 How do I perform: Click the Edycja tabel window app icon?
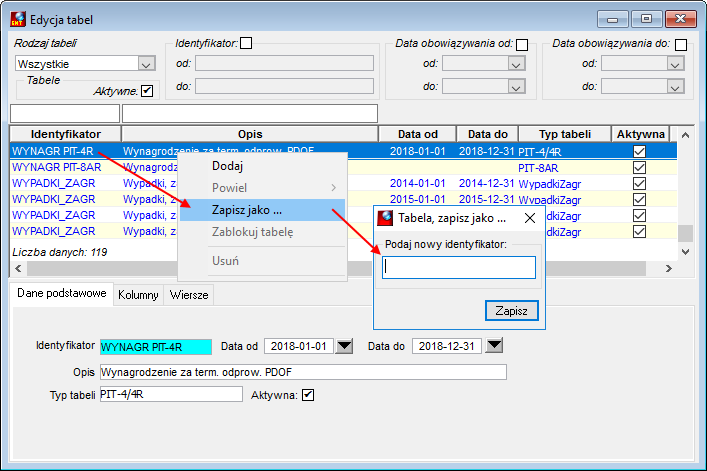pos(18,19)
